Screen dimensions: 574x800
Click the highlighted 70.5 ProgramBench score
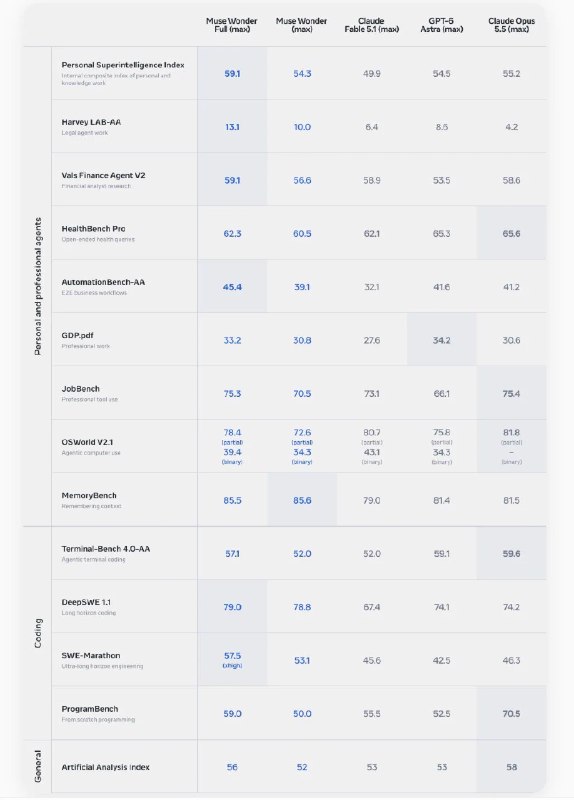[x=511, y=713]
